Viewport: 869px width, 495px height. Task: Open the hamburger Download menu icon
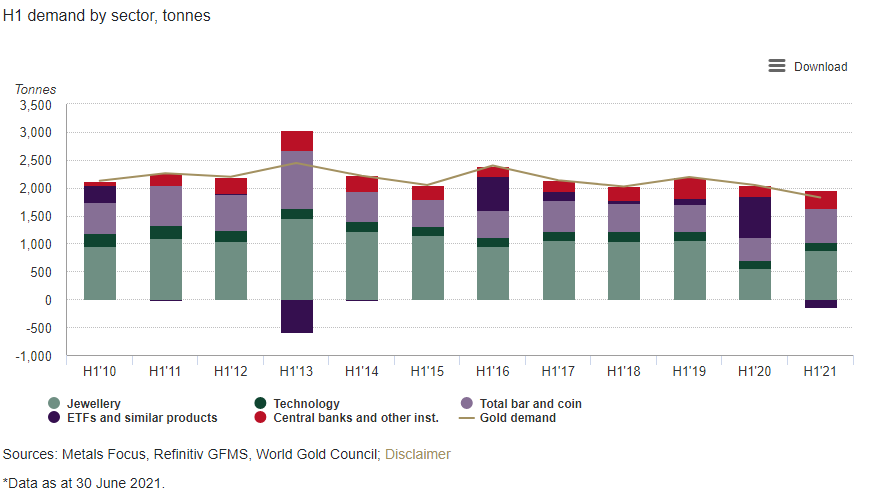pos(776,66)
